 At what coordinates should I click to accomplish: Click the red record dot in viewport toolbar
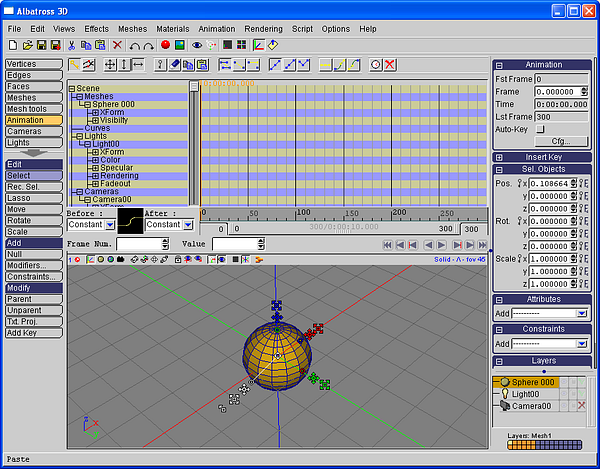77,259
